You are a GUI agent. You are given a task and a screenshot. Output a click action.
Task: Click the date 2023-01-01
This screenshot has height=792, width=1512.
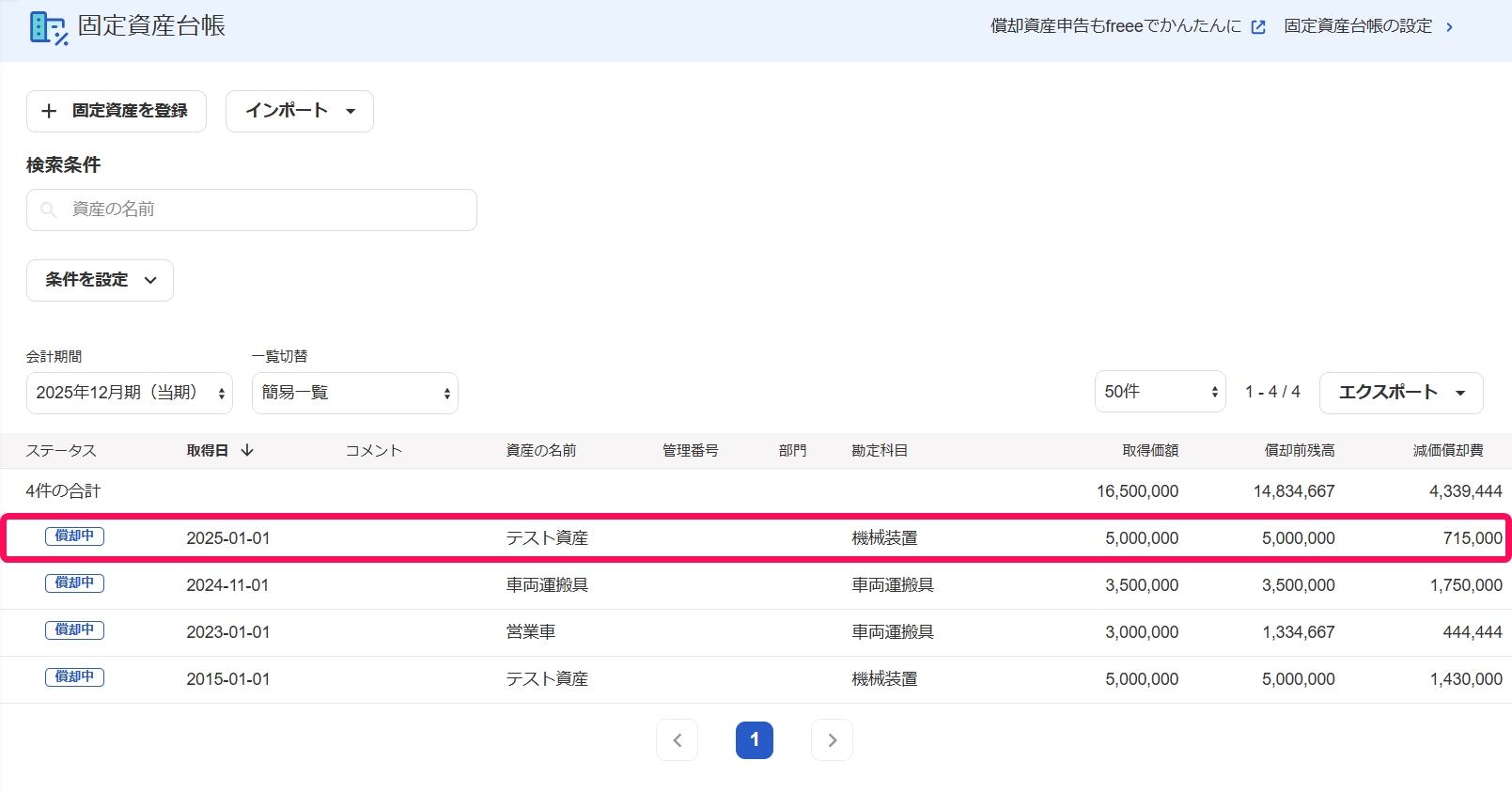pyautogui.click(x=228, y=632)
